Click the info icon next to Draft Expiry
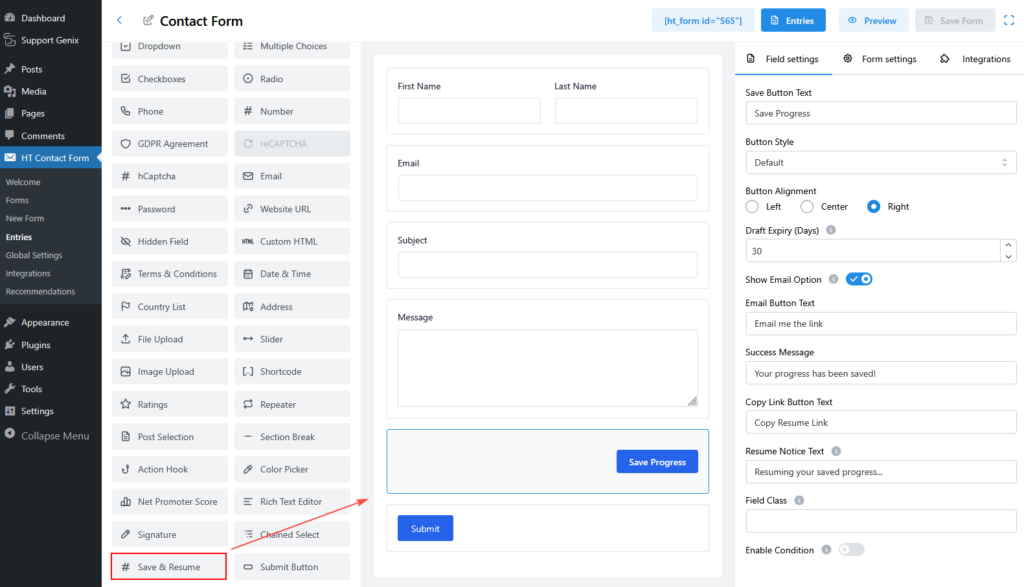Viewport: 1024px width, 587px height. pos(831,230)
